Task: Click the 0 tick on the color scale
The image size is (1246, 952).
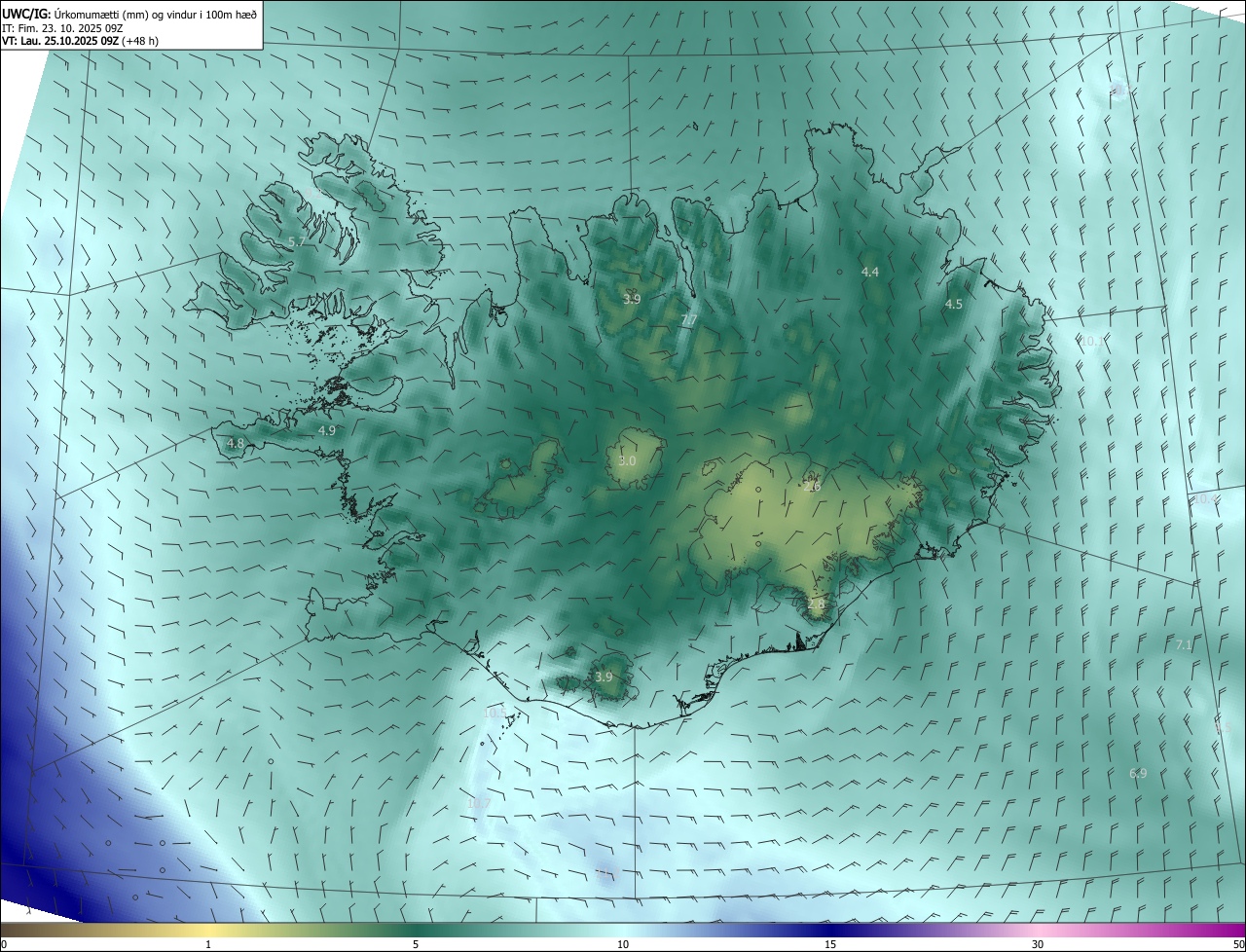Action: [x=4, y=944]
